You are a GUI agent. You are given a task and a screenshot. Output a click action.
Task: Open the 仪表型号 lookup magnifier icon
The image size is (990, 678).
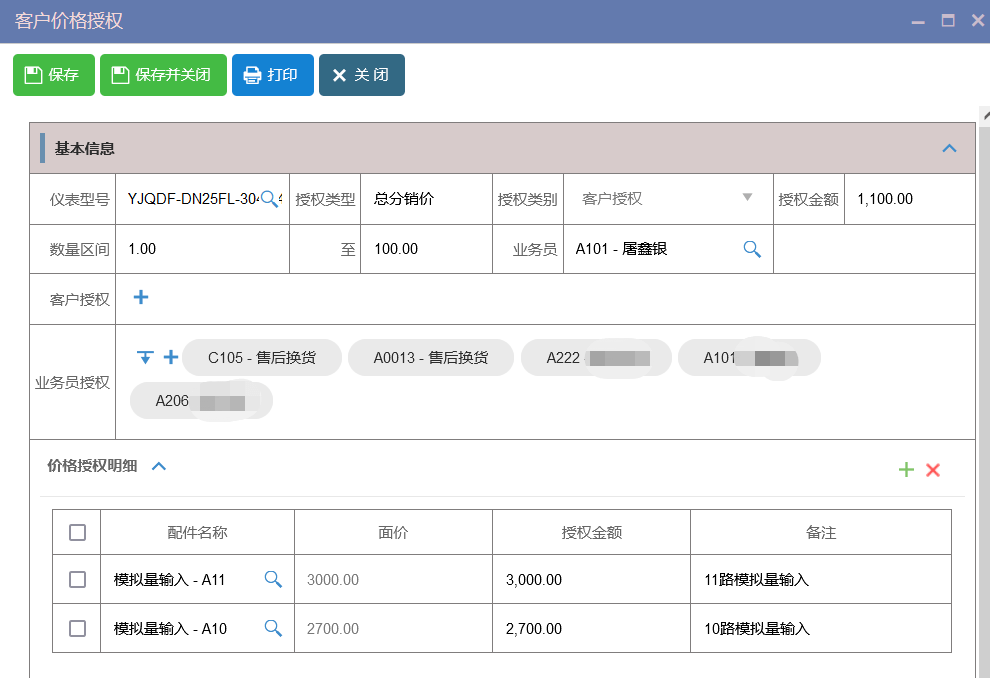269,199
